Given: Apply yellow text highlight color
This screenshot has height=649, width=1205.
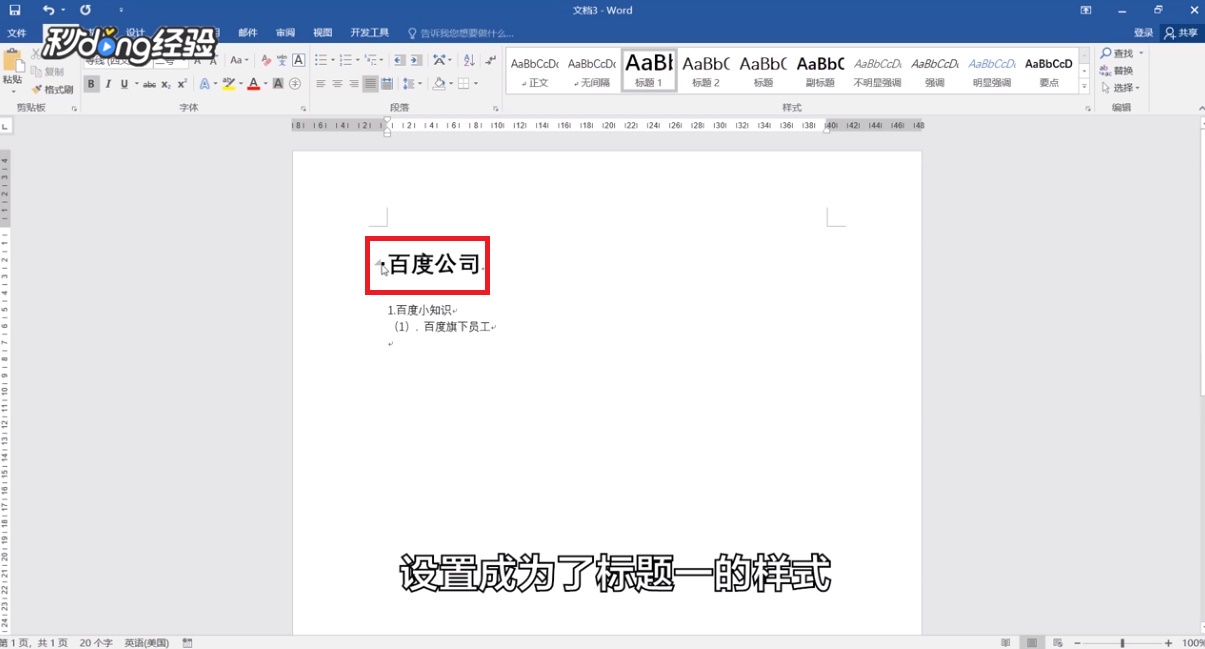Looking at the screenshot, I should tap(228, 84).
